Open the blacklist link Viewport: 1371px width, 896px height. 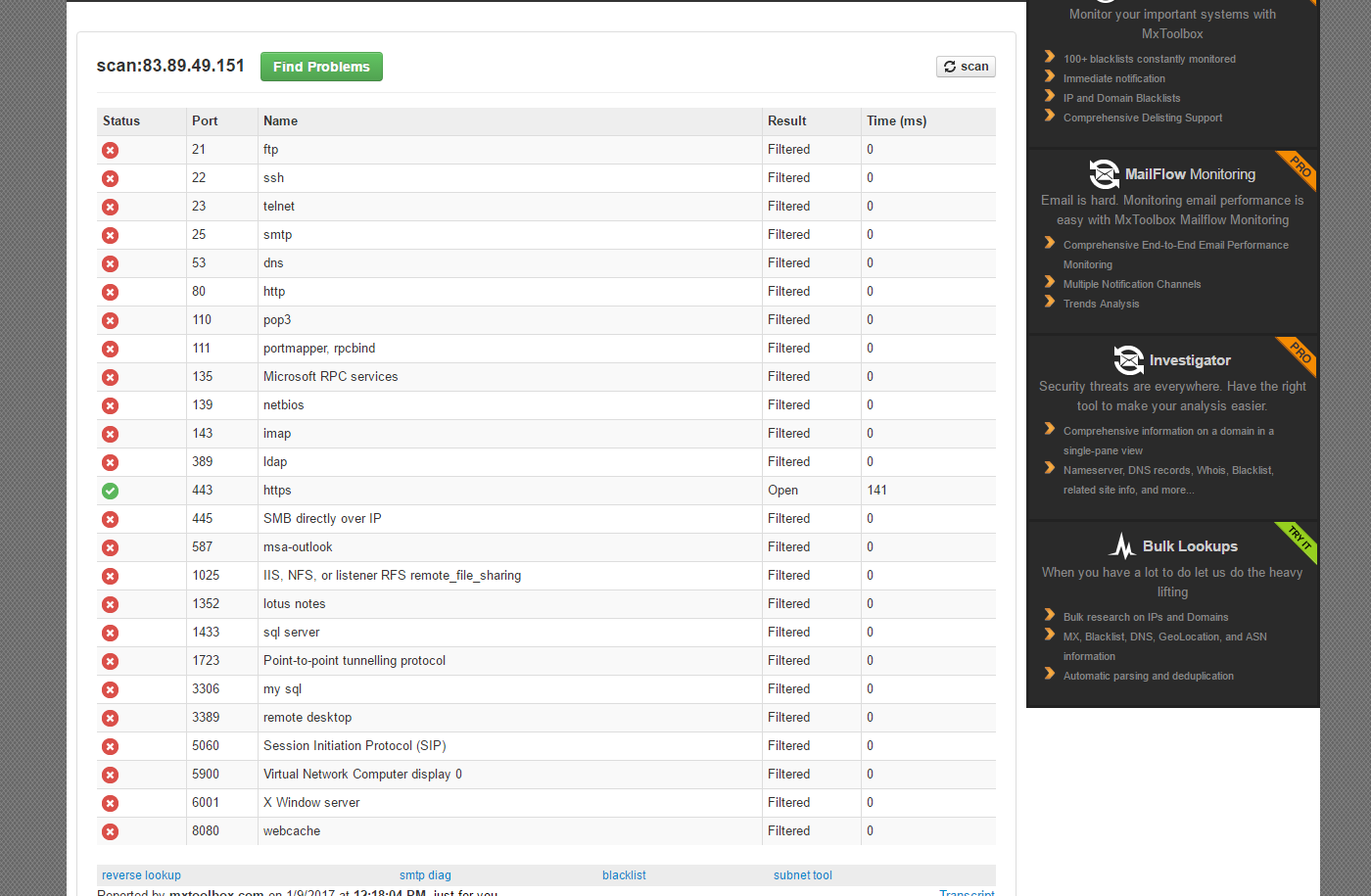click(624, 875)
